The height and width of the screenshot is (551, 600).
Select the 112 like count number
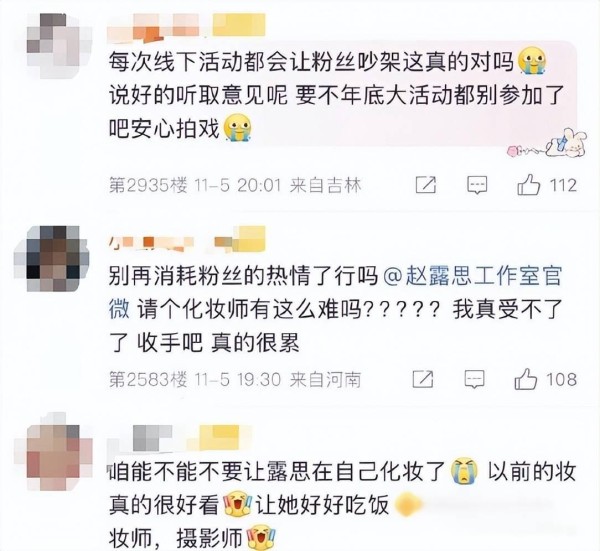pos(563,185)
